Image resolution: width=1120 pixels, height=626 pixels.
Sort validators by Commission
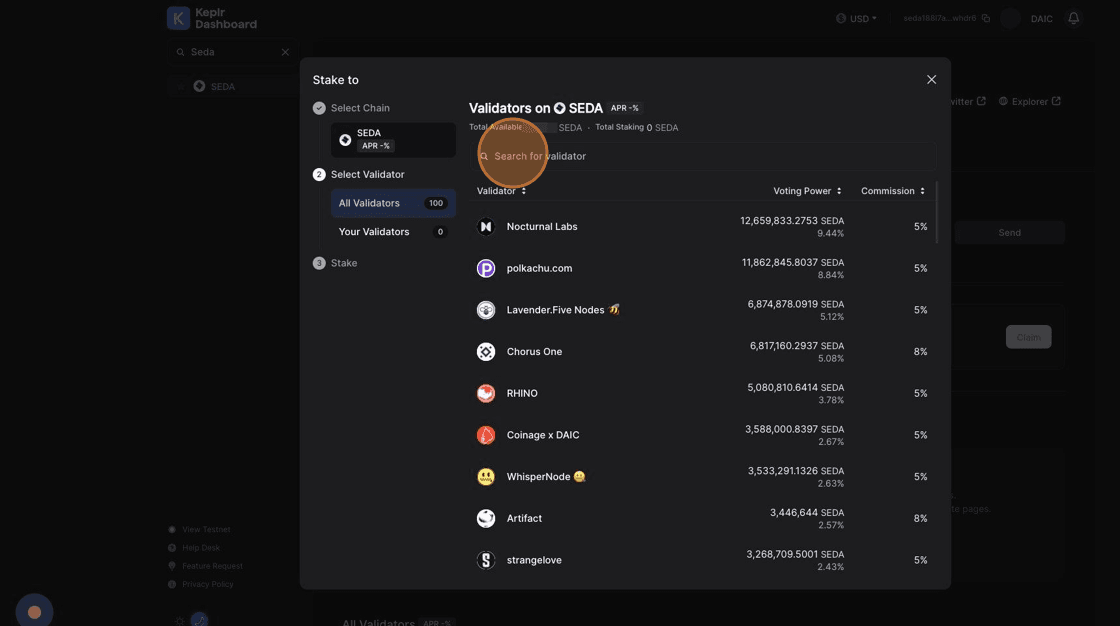892,191
